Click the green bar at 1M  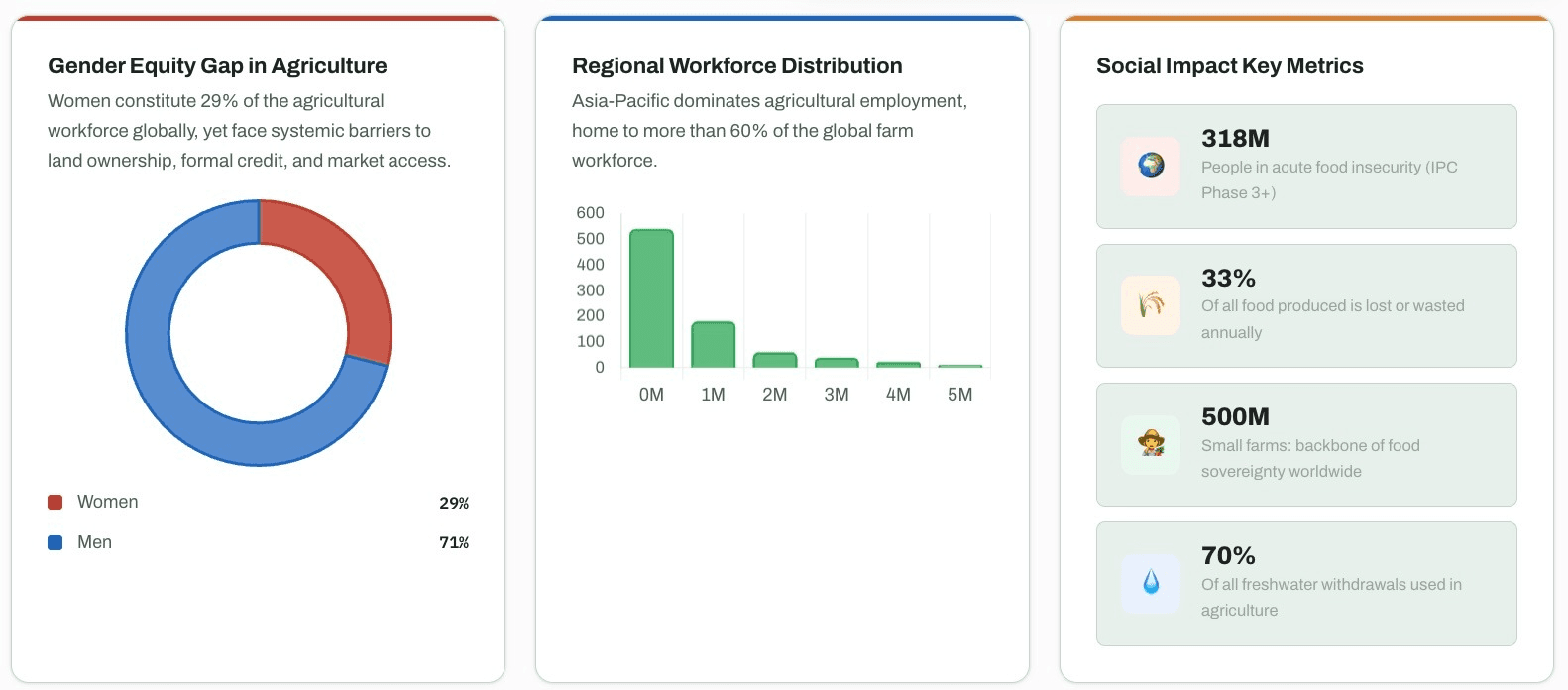coord(713,345)
